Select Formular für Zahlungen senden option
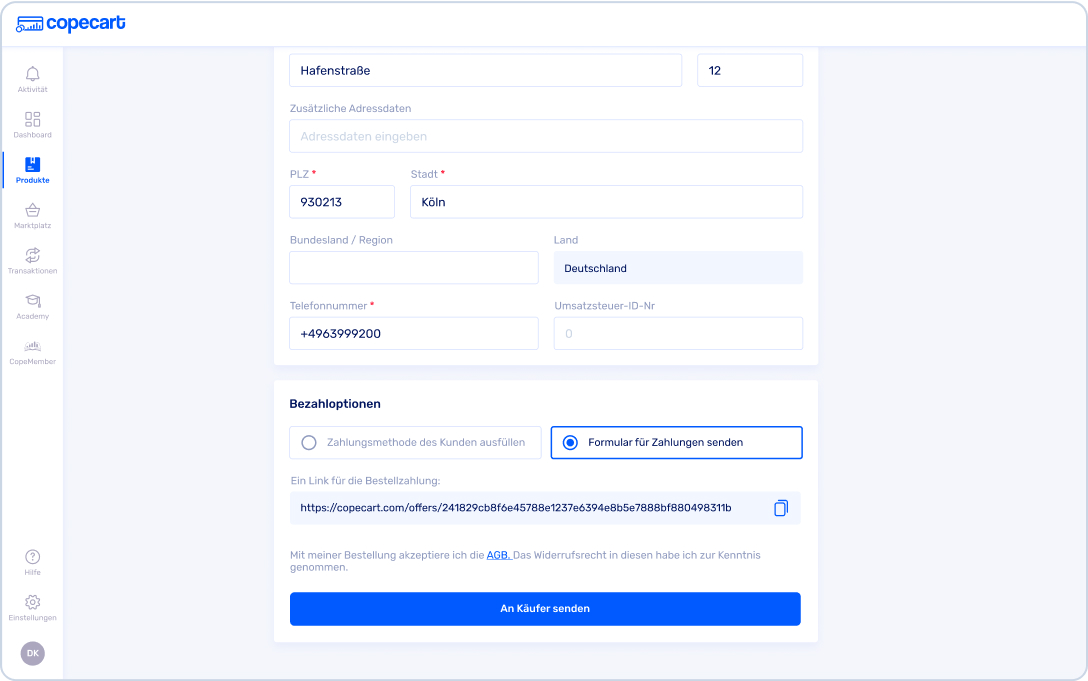The width and height of the screenshot is (1088, 681). click(x=677, y=442)
